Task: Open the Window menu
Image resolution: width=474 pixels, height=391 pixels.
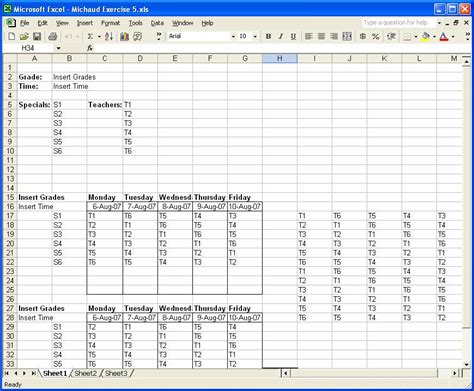Action: point(182,23)
